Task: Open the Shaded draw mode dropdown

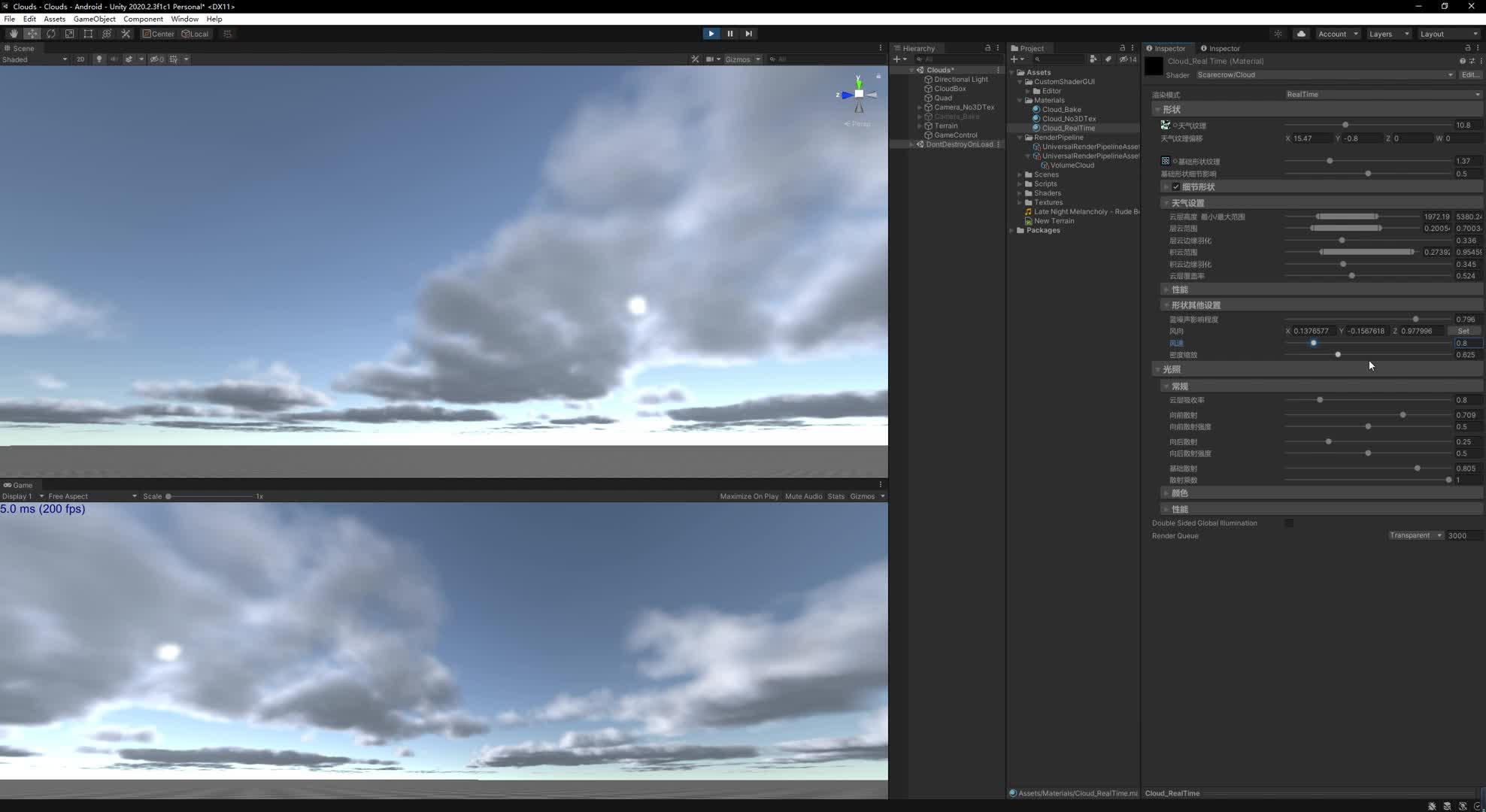Action: 34,59
